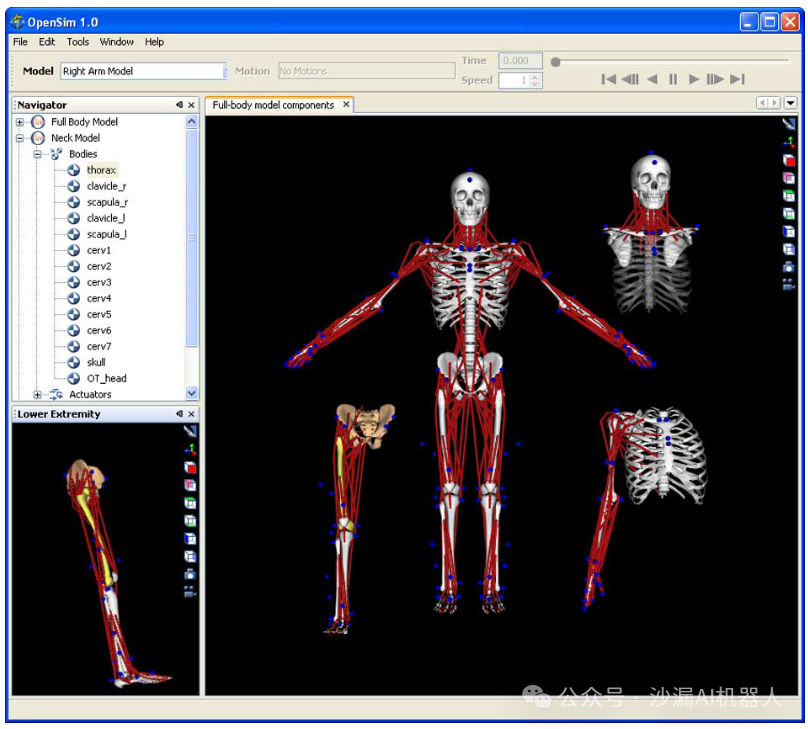Screen dimensions: 808x729
Task: Open the Help menu
Action: pyautogui.click(x=154, y=42)
